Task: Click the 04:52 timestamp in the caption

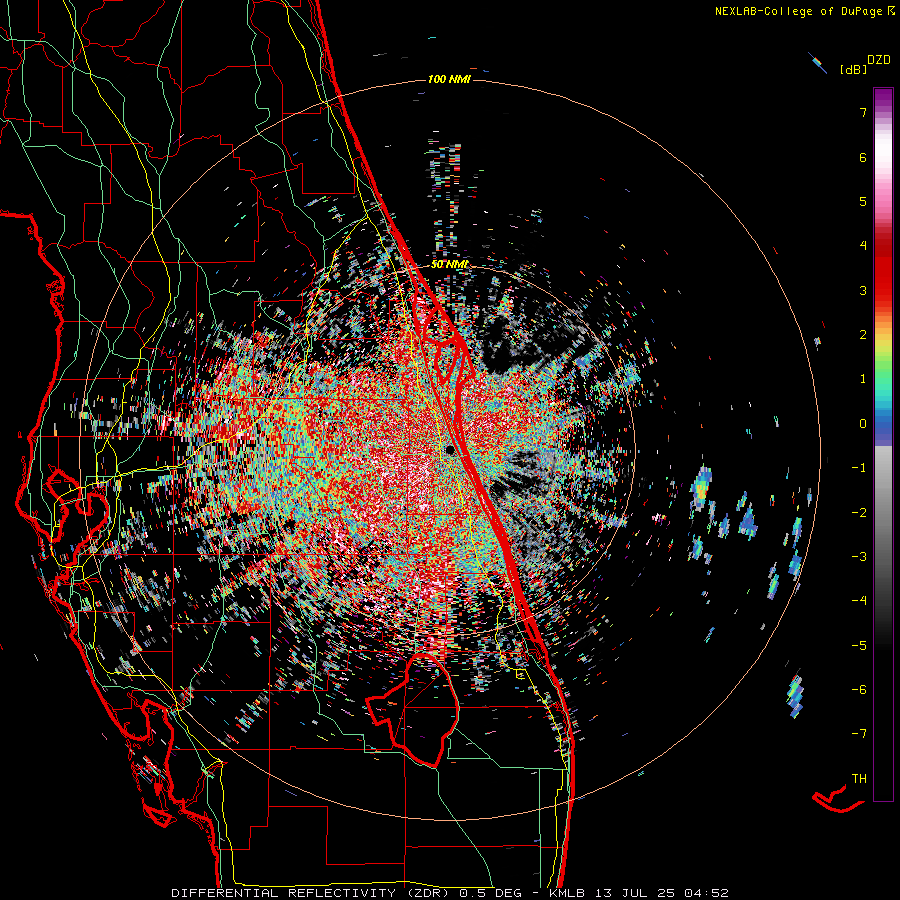Action: click(706, 893)
